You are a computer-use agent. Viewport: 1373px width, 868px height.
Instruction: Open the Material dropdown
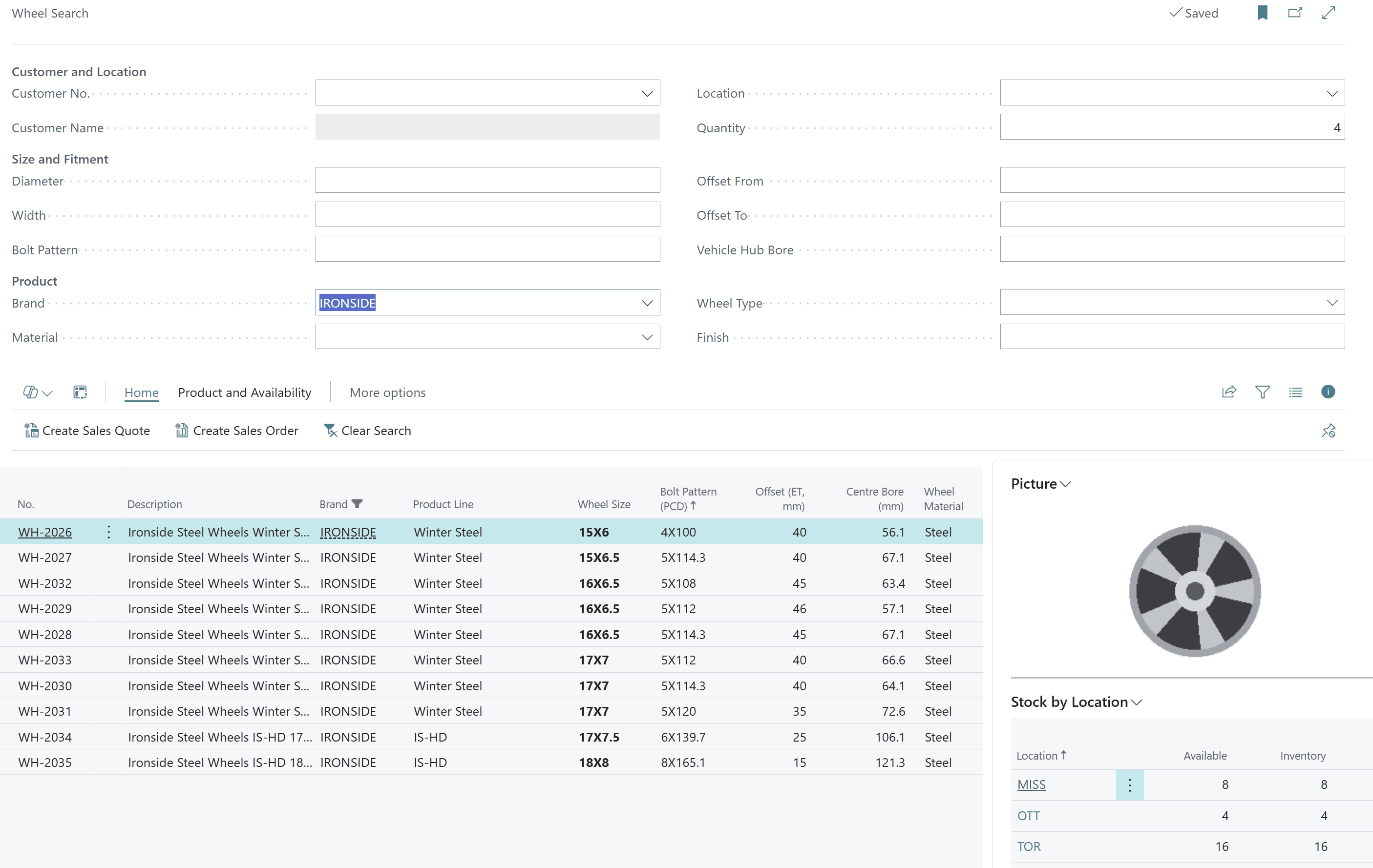click(647, 337)
